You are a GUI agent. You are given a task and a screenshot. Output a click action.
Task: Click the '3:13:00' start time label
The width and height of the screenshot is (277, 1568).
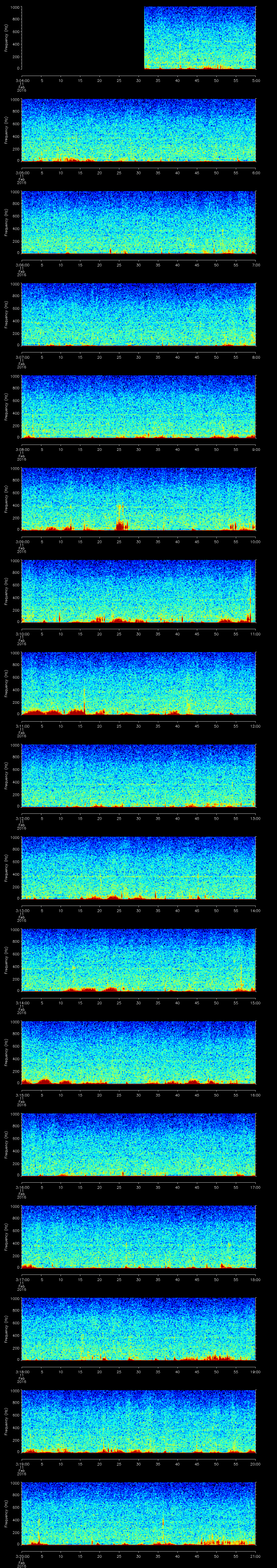click(x=22, y=910)
